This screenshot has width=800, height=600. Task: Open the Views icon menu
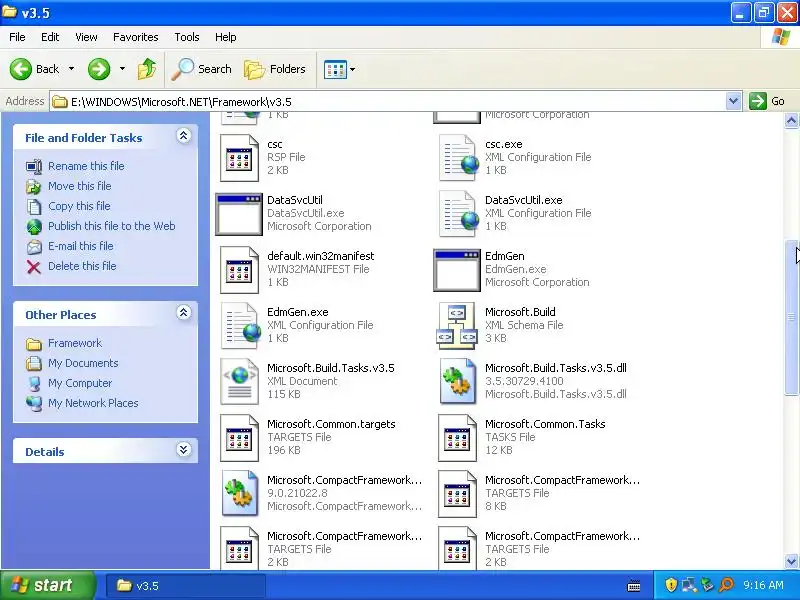tap(335, 69)
